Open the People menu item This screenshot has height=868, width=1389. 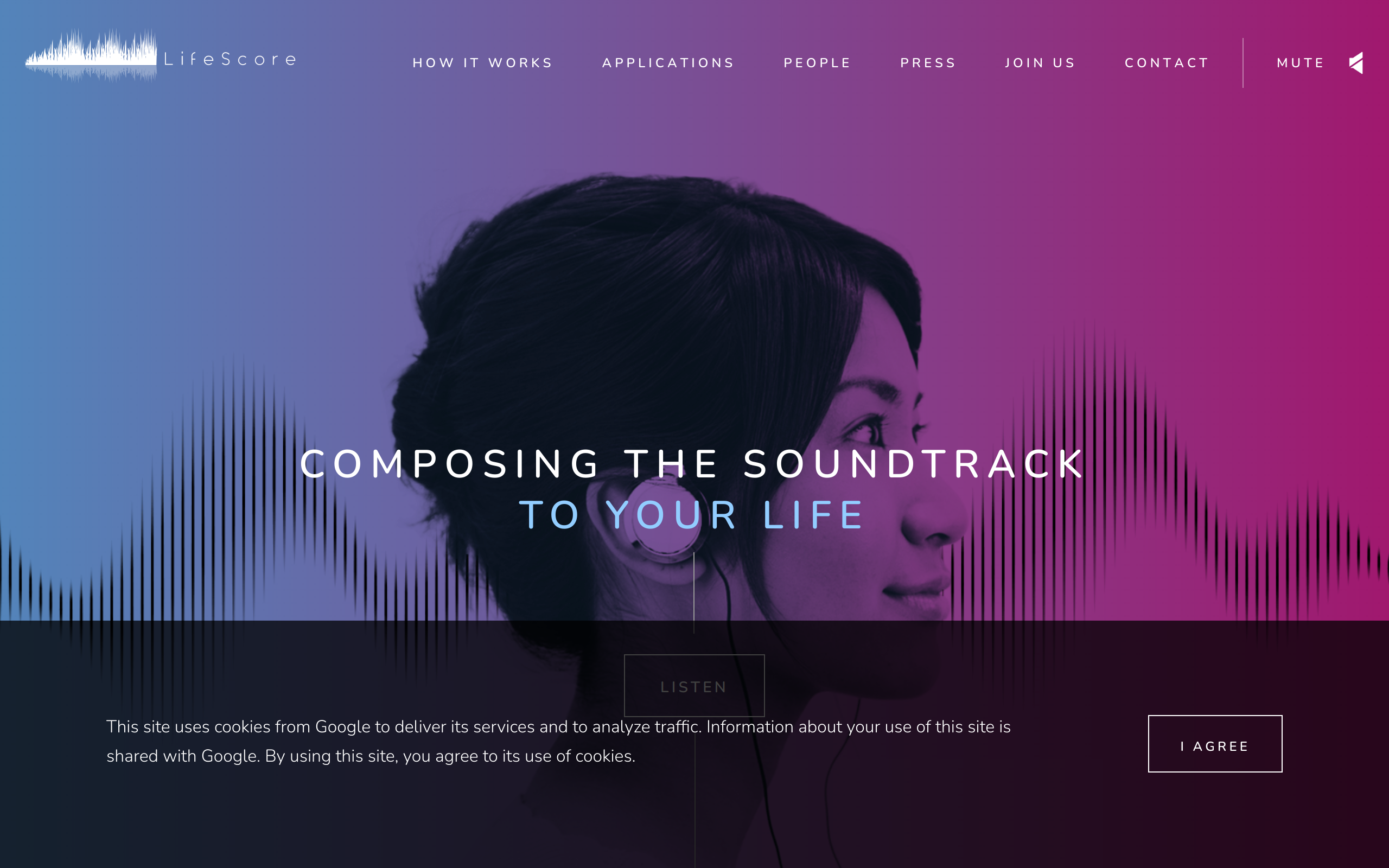tap(817, 62)
